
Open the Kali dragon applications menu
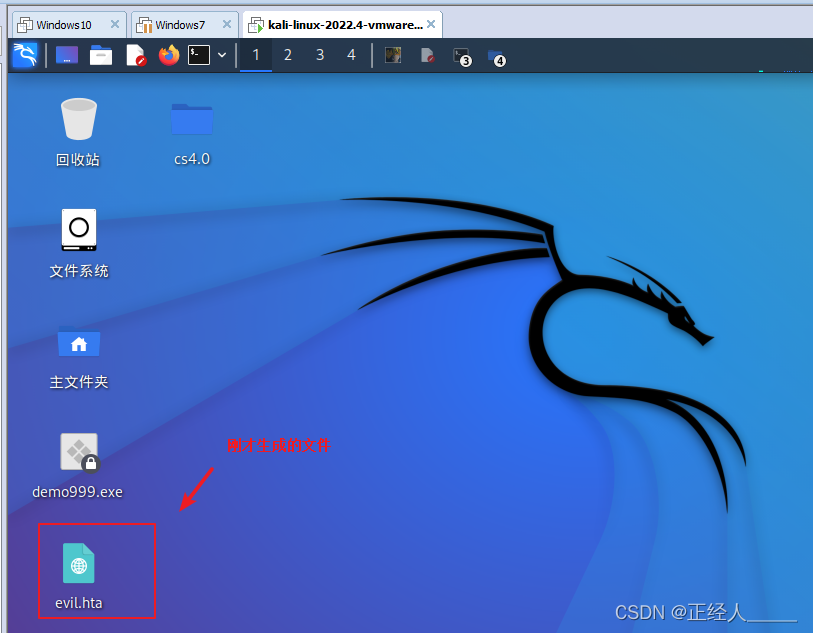point(25,55)
